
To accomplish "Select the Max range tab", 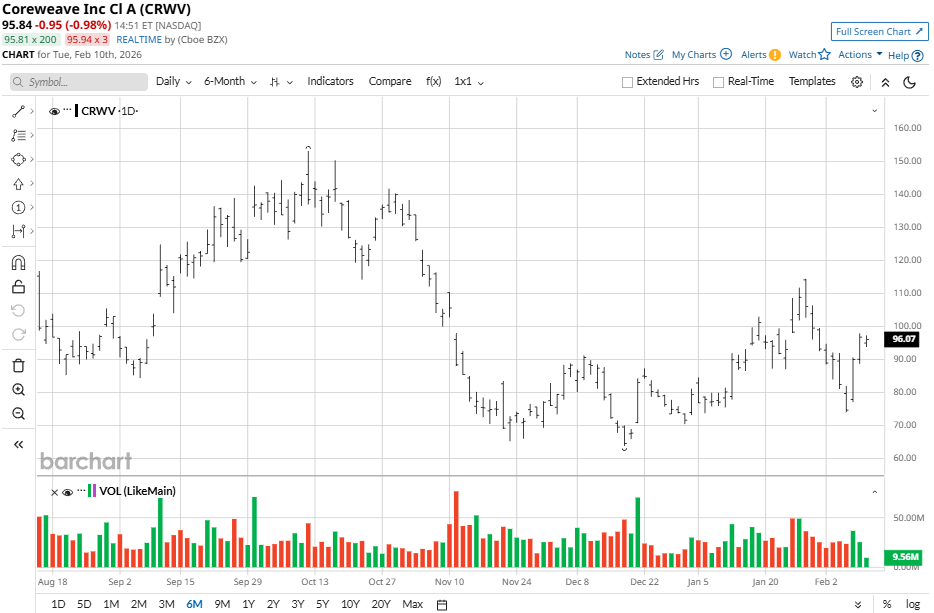I will 413,604.
